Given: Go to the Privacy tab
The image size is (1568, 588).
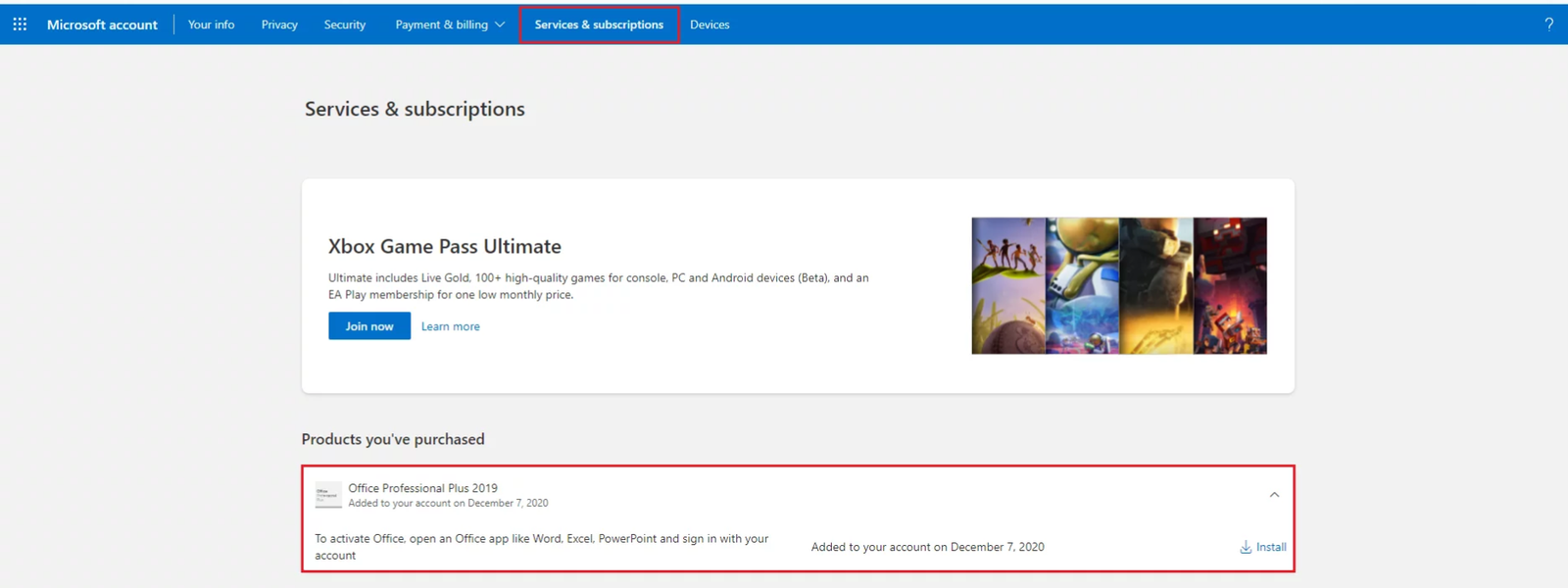Looking at the screenshot, I should pos(279,24).
